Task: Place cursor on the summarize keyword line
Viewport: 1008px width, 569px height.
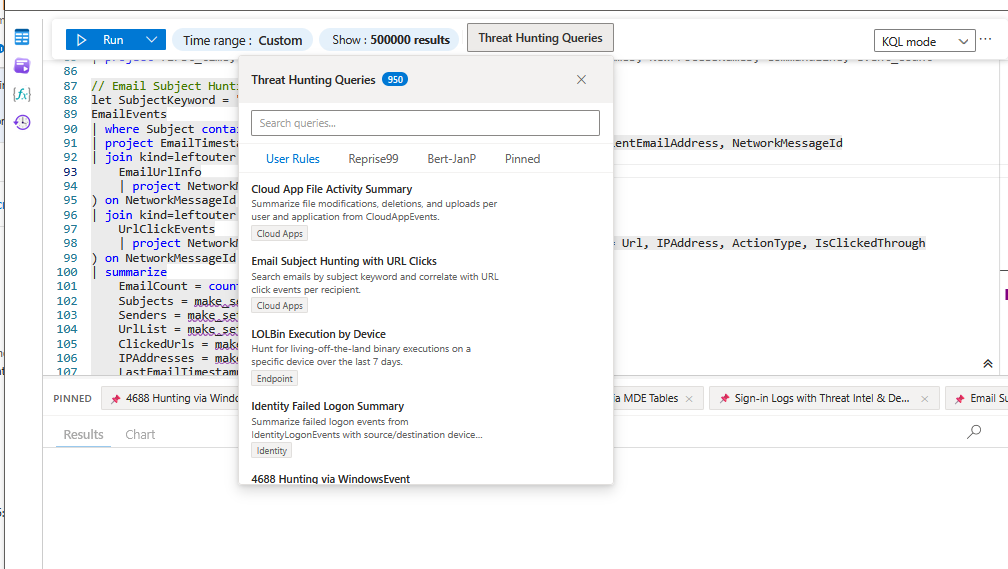Action: click(136, 272)
